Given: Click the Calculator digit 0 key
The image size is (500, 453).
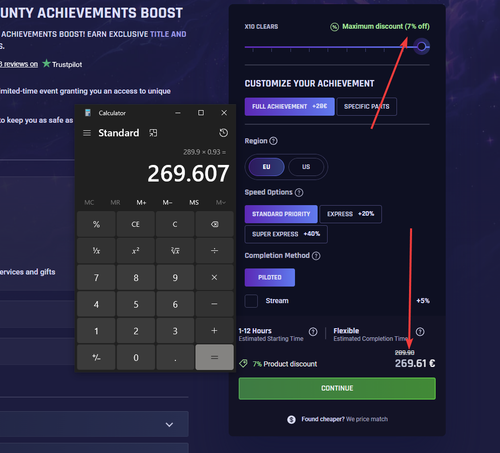Looking at the screenshot, I should tap(136, 357).
